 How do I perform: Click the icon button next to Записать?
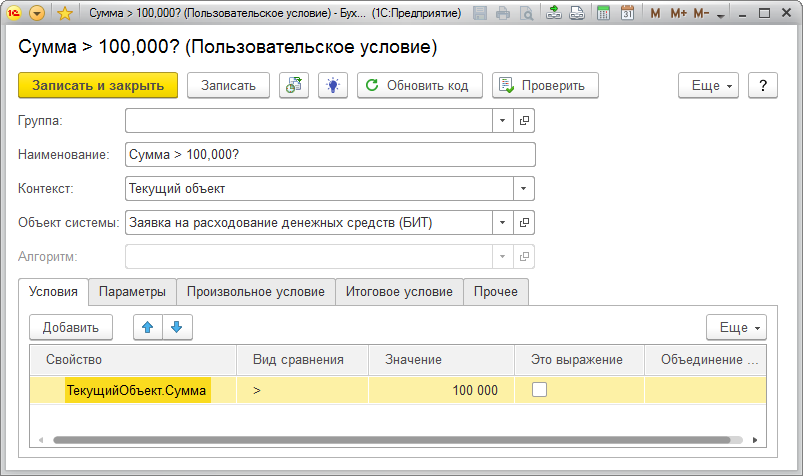(294, 85)
